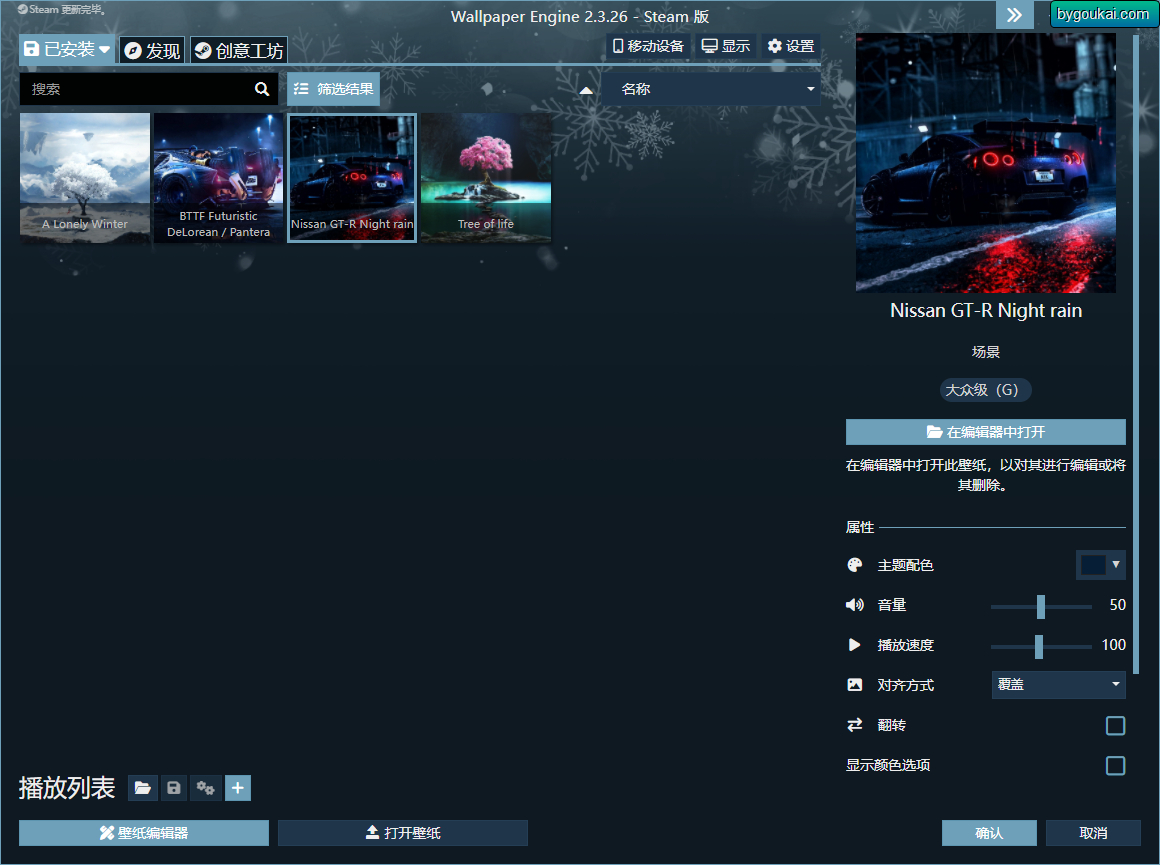
Task: Open 设置 settings
Action: point(791,46)
